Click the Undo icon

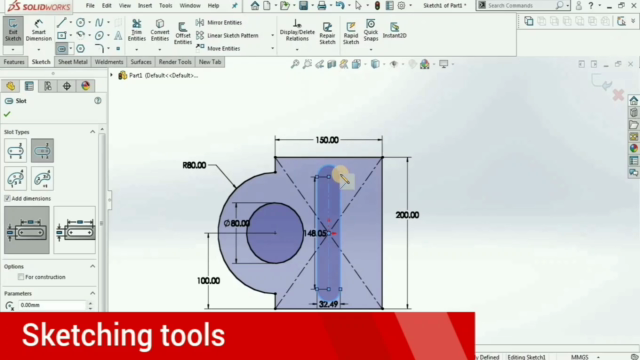pyautogui.click(x=340, y=5)
